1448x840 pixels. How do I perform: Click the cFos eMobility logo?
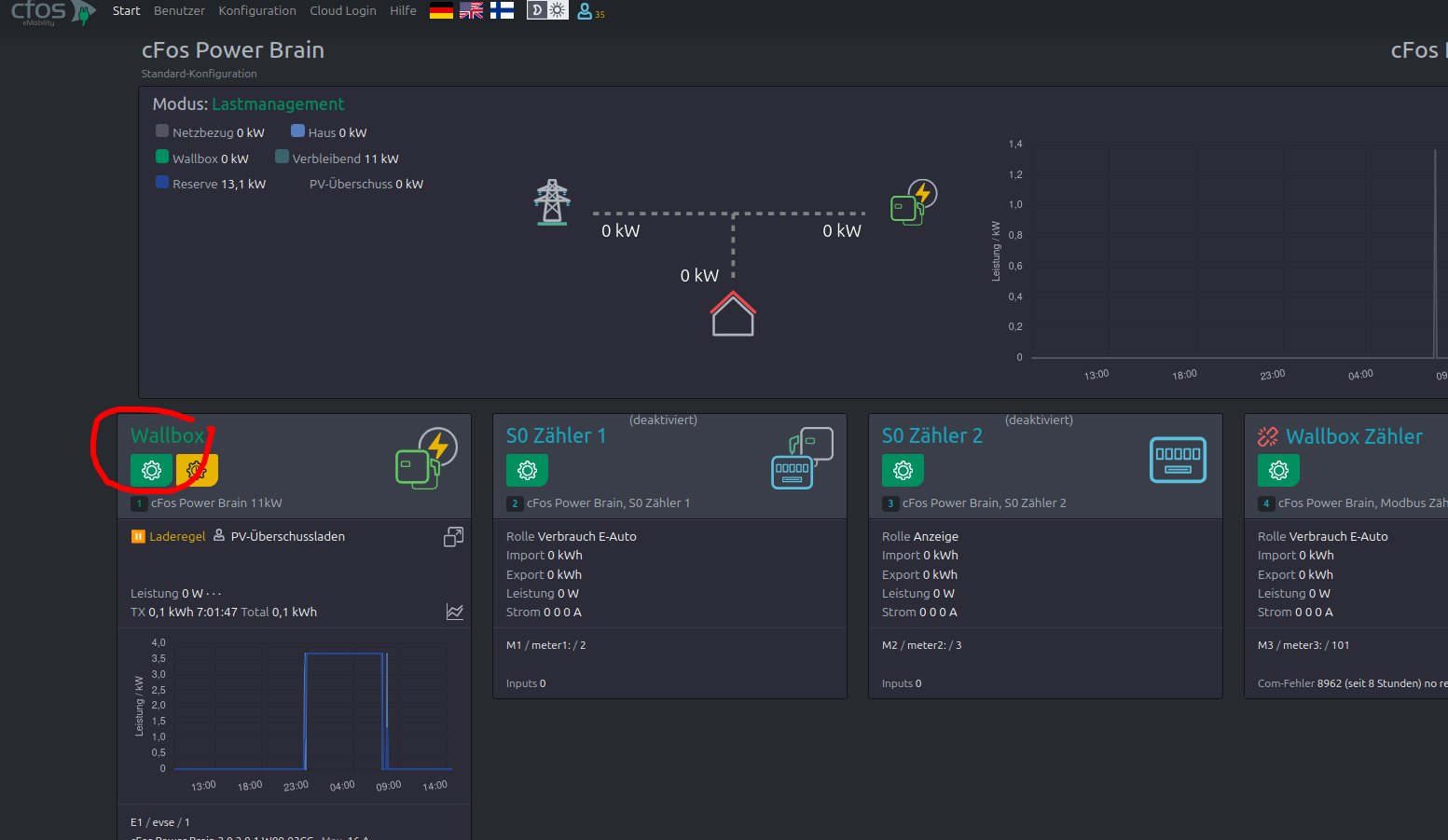pos(53,13)
